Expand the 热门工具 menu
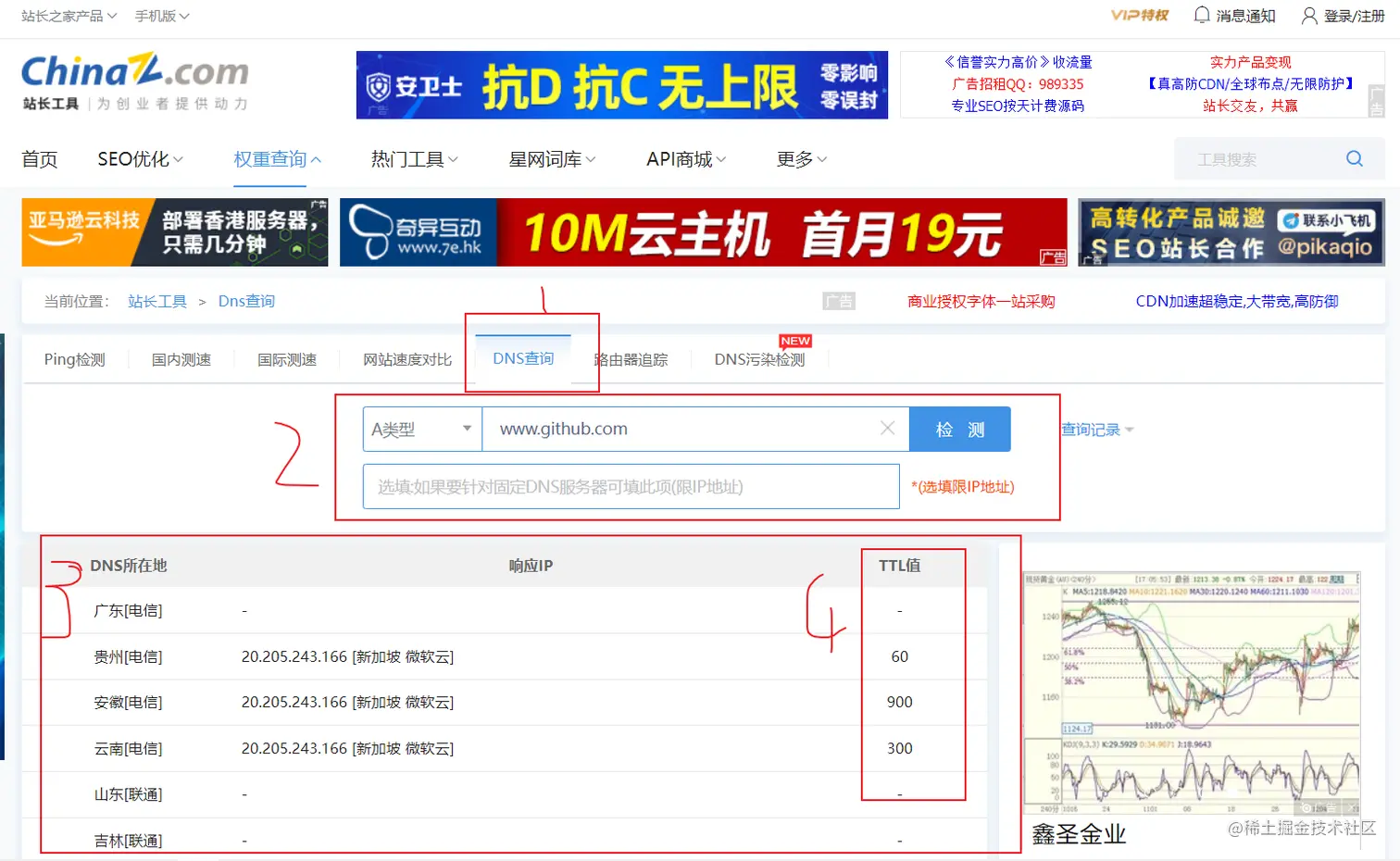This screenshot has width=1400, height=861. coord(415,159)
